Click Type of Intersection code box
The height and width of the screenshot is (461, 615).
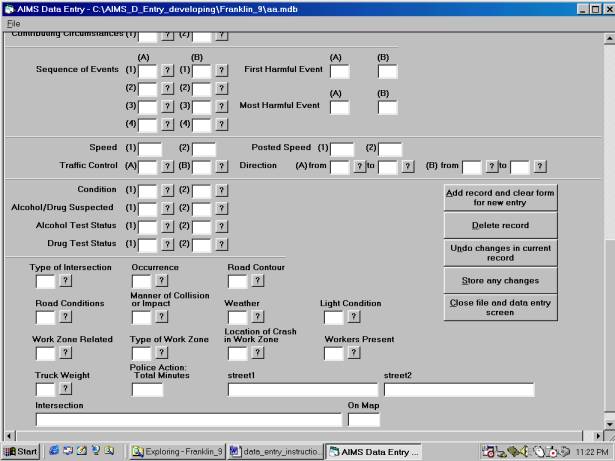(45, 282)
